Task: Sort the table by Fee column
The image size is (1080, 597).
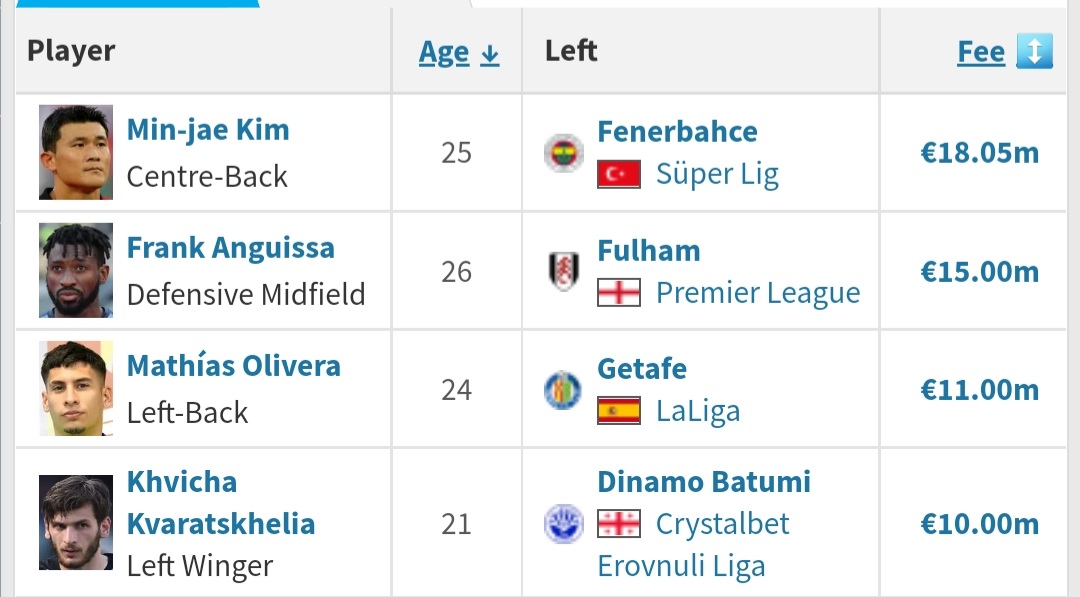Action: [980, 52]
